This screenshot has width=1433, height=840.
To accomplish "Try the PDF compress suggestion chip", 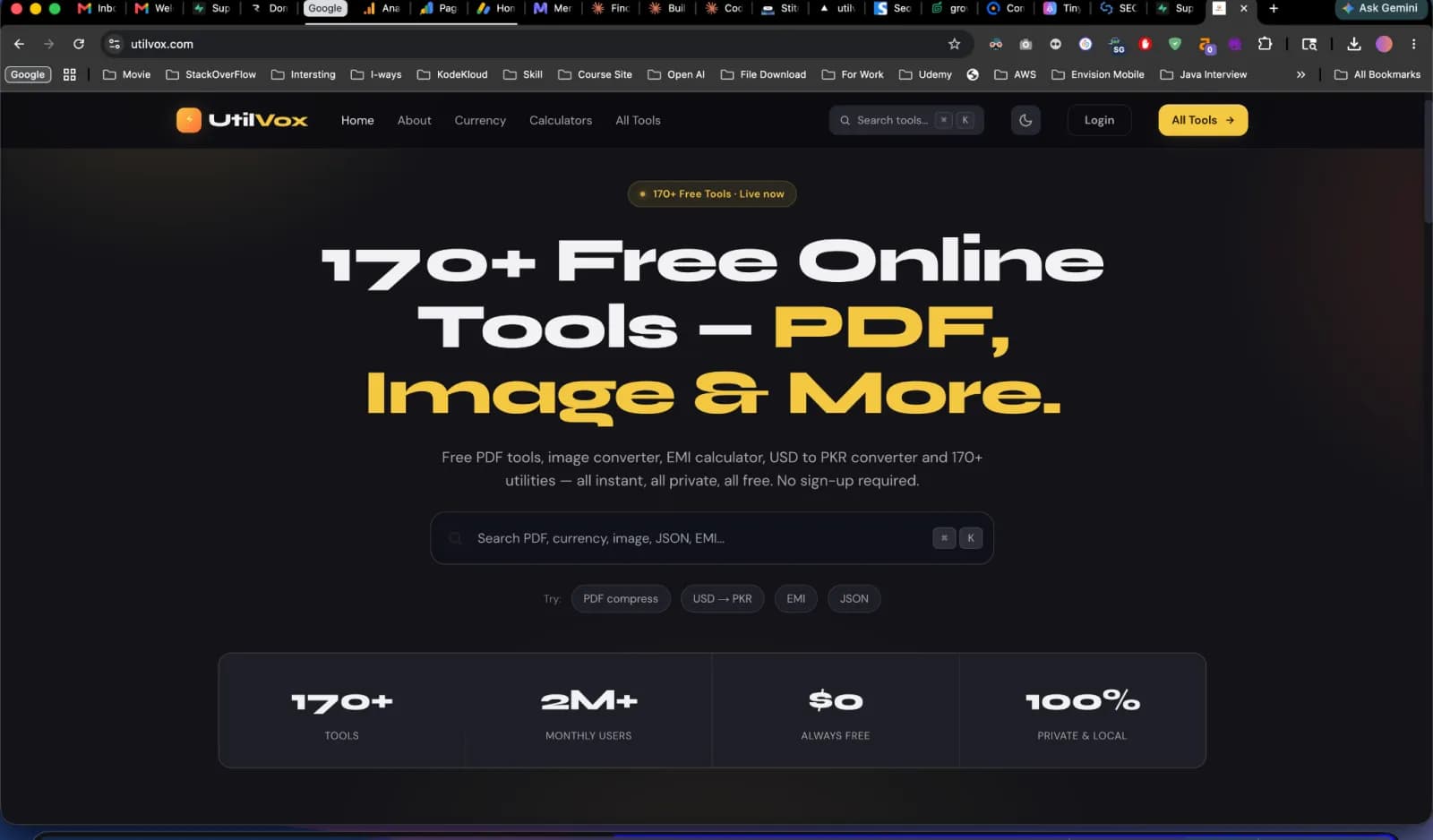I will tap(621, 598).
